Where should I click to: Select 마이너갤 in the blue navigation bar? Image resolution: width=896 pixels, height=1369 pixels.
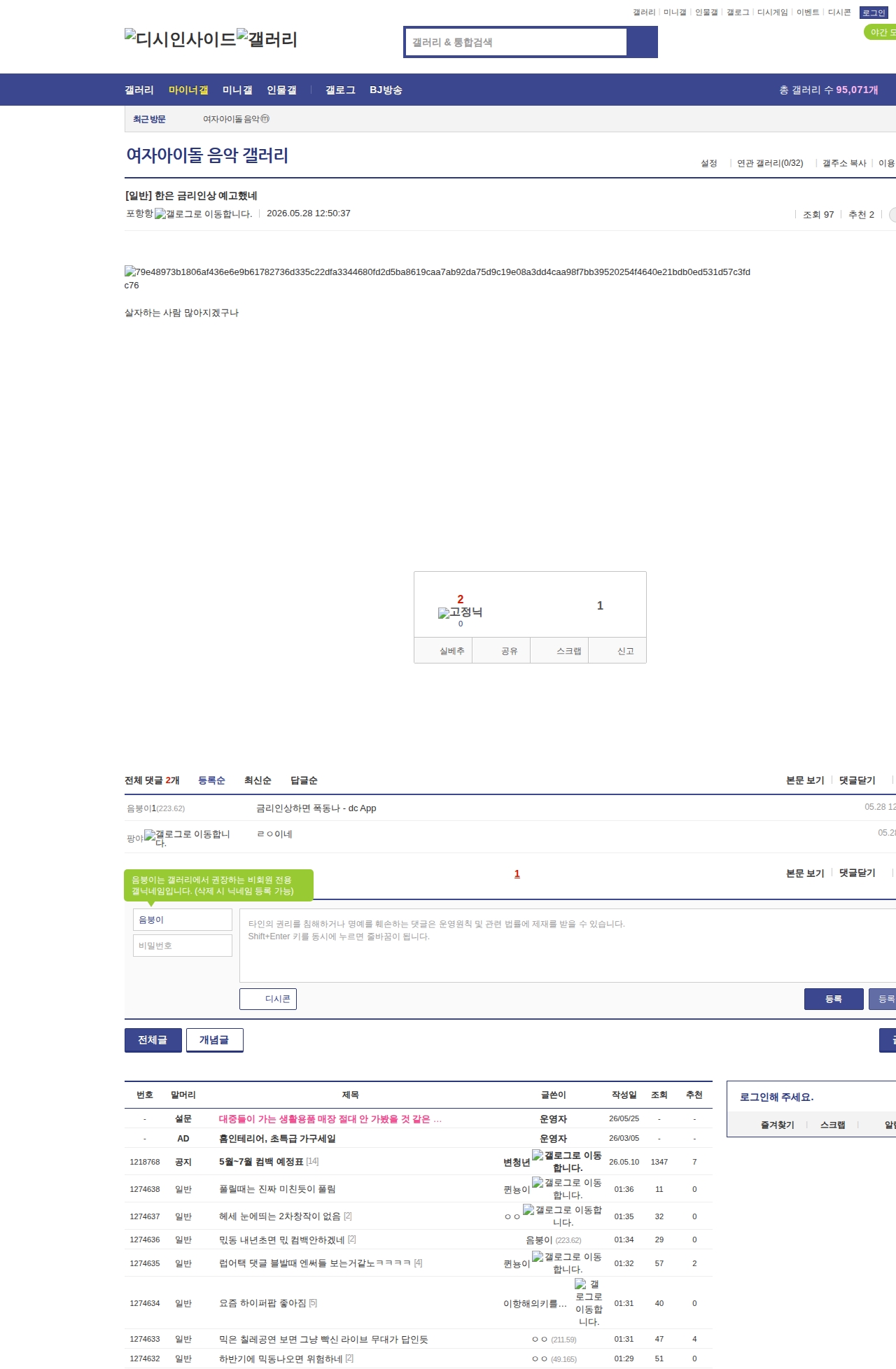pyautogui.click(x=188, y=90)
